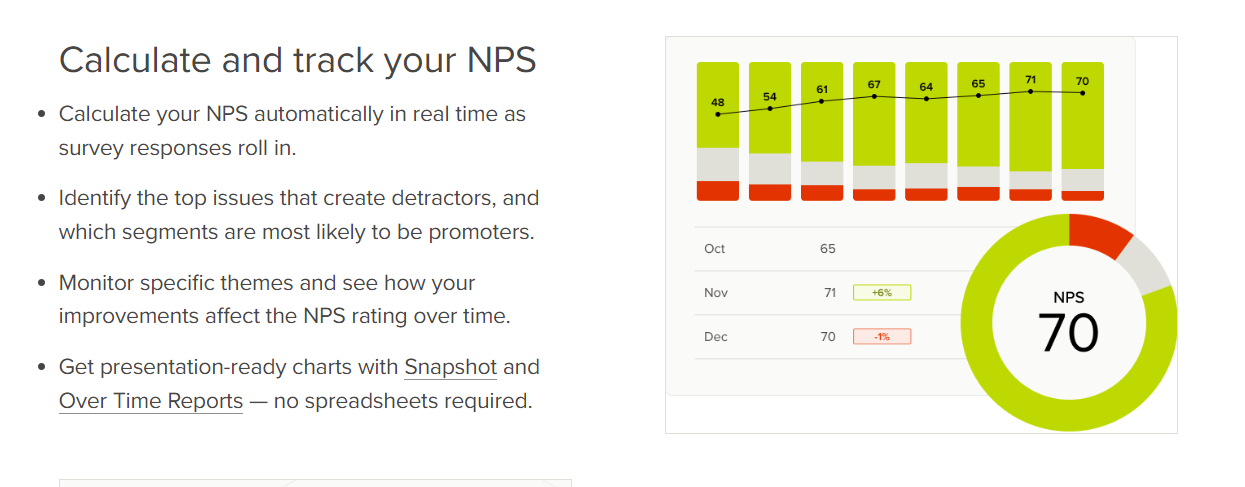
Task: Open the Snapshot link
Action: coord(450,367)
